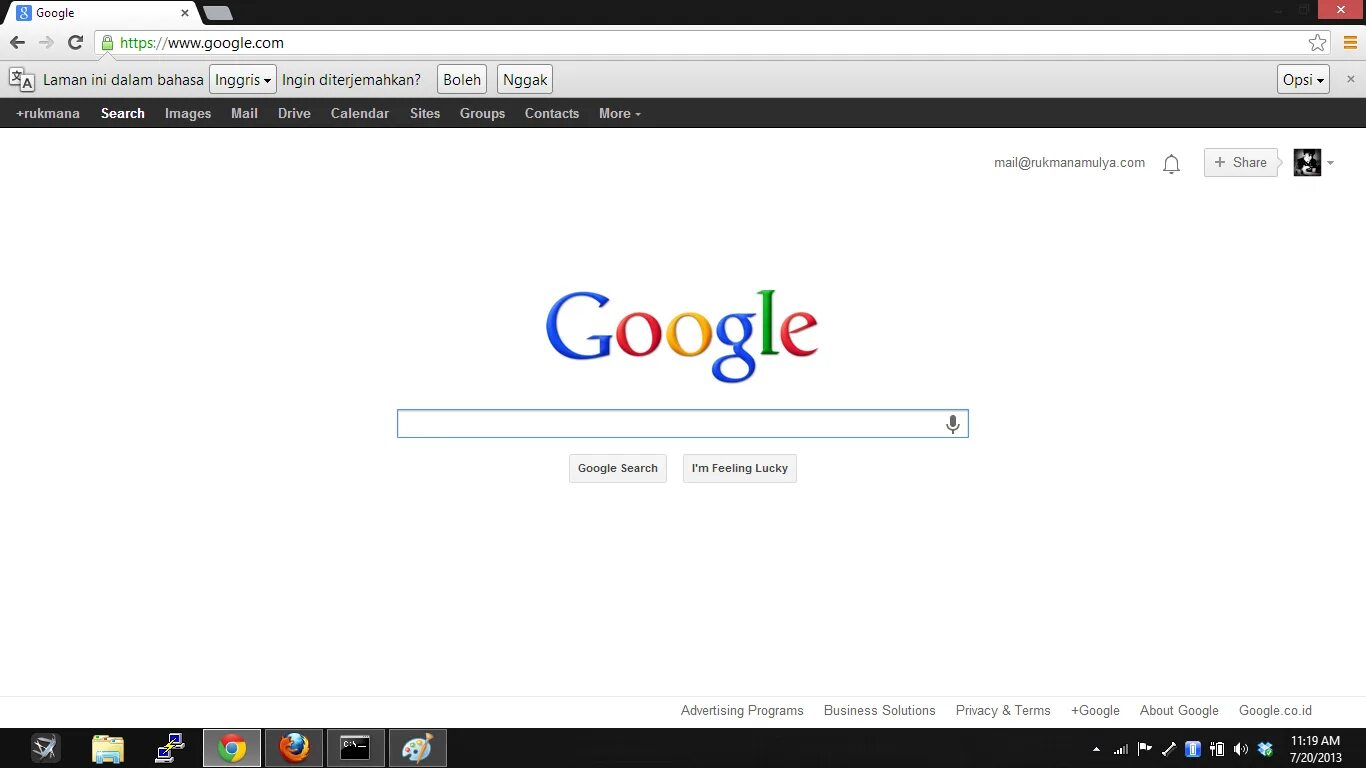Reload the page with the refresh icon
Screen dimensions: 1366x768
tap(75, 43)
